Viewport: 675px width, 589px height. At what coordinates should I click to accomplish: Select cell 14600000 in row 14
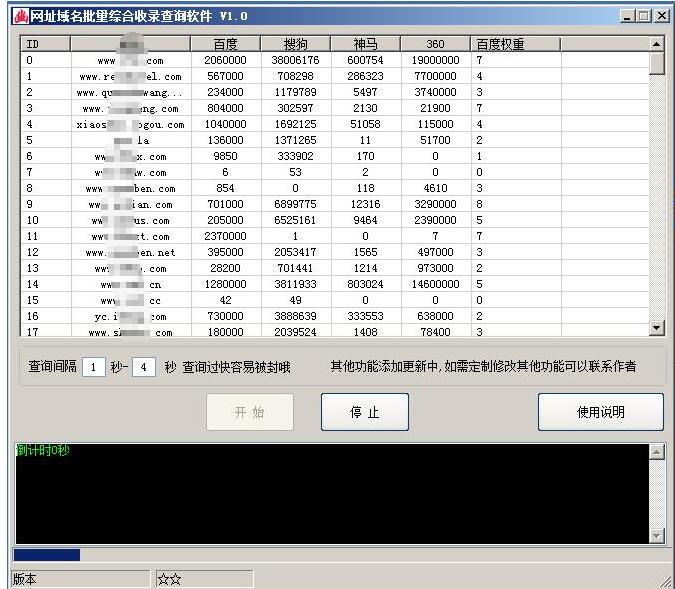(x=435, y=284)
